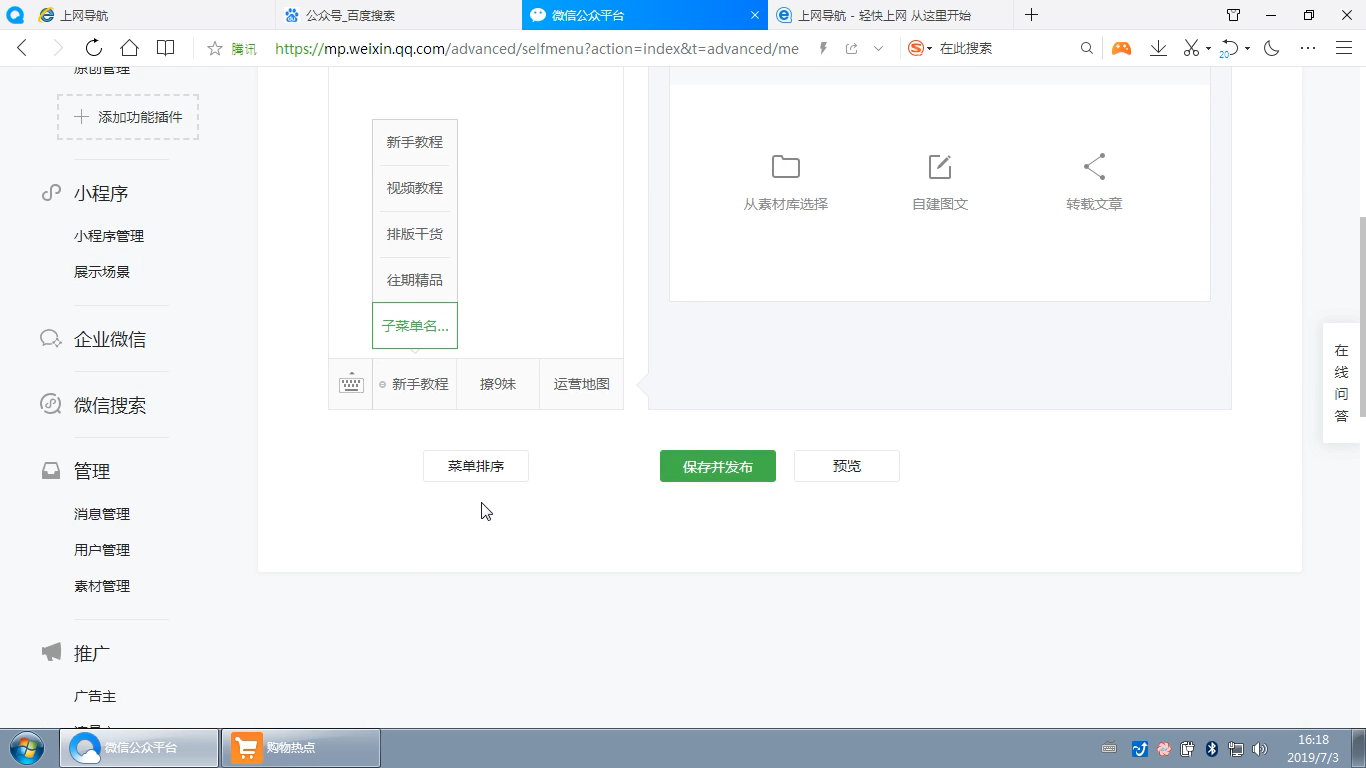This screenshot has height=768, width=1366.
Task: Open the three-dot more tools menu
Action: [x=1308, y=48]
